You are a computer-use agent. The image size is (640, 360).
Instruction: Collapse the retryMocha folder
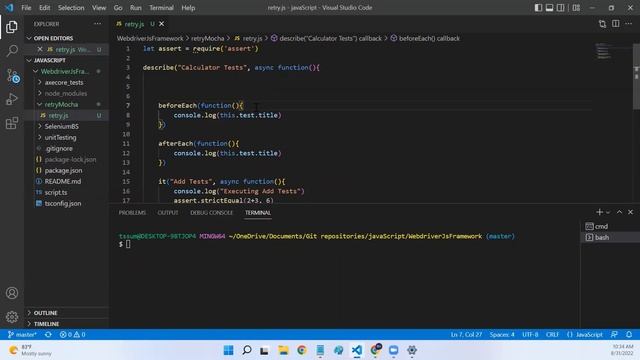(67, 104)
